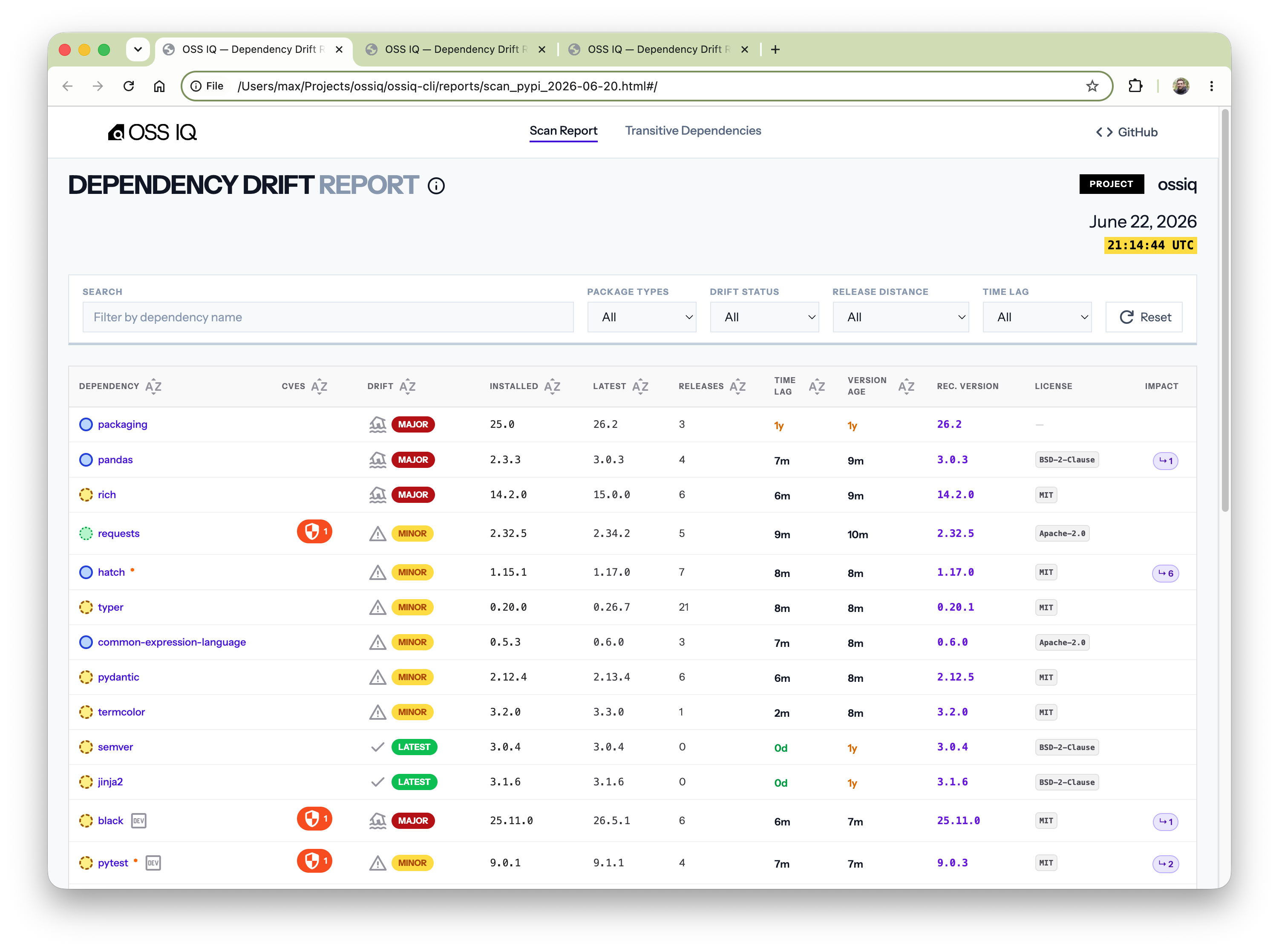Click the MAJOR drift badge on the rich row
This screenshot has height=952, width=1279.
click(412, 494)
